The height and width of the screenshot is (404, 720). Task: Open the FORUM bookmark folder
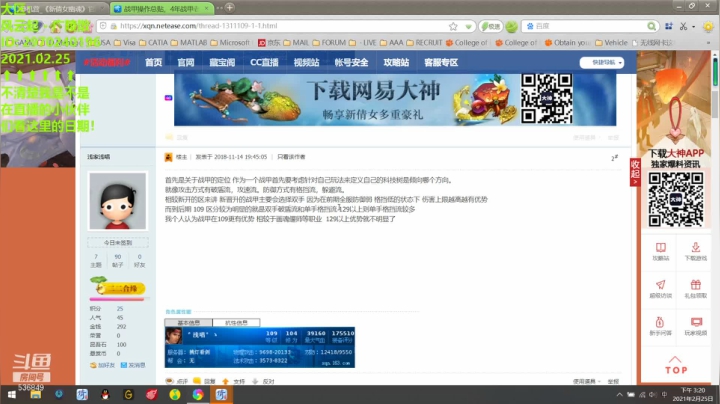(329, 43)
